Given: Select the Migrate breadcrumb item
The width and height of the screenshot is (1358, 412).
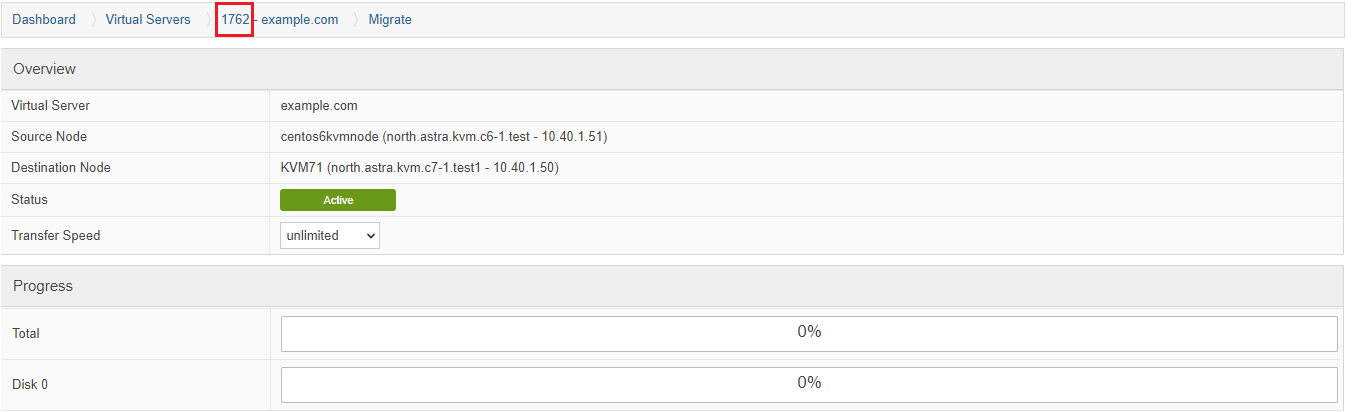Looking at the screenshot, I should tap(390, 19).
